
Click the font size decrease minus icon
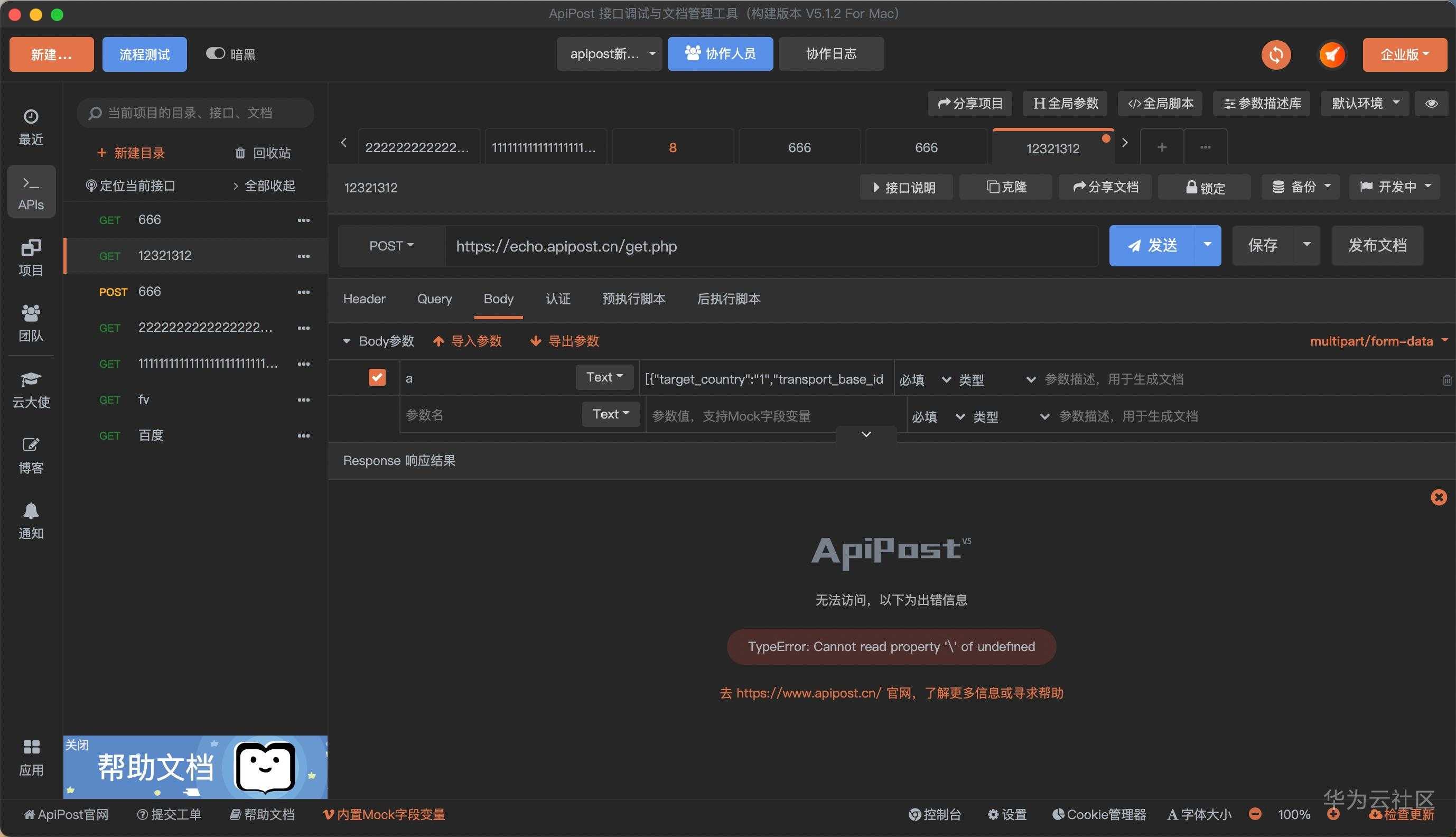point(1255,814)
